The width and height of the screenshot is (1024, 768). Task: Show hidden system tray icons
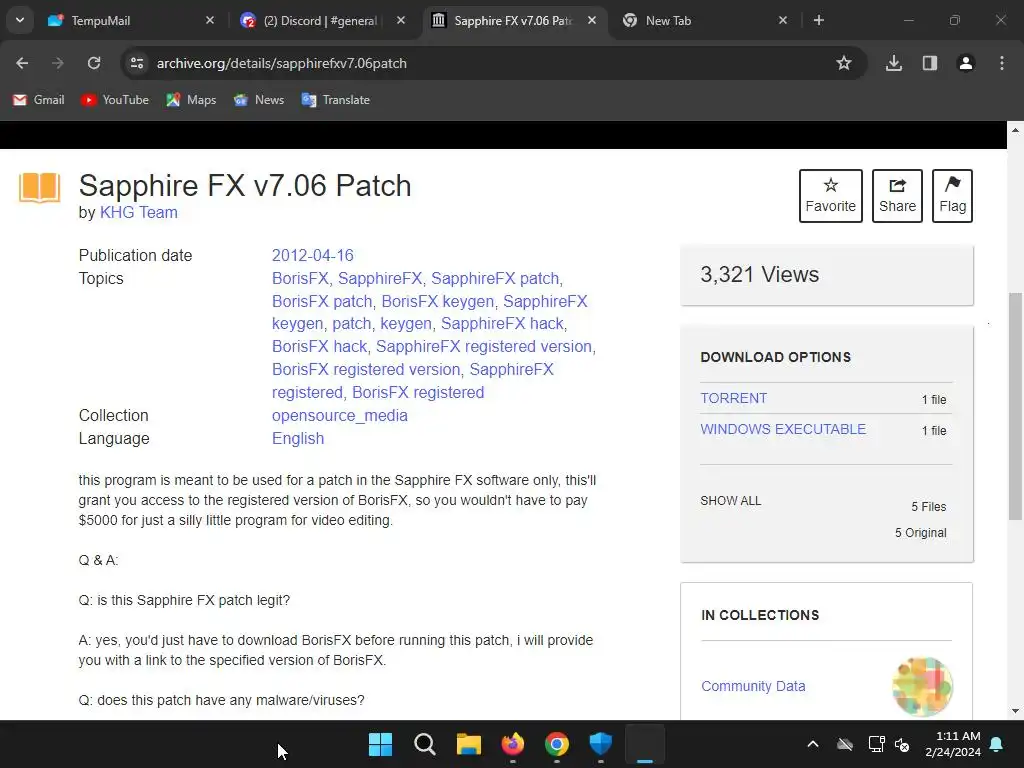[x=813, y=744]
